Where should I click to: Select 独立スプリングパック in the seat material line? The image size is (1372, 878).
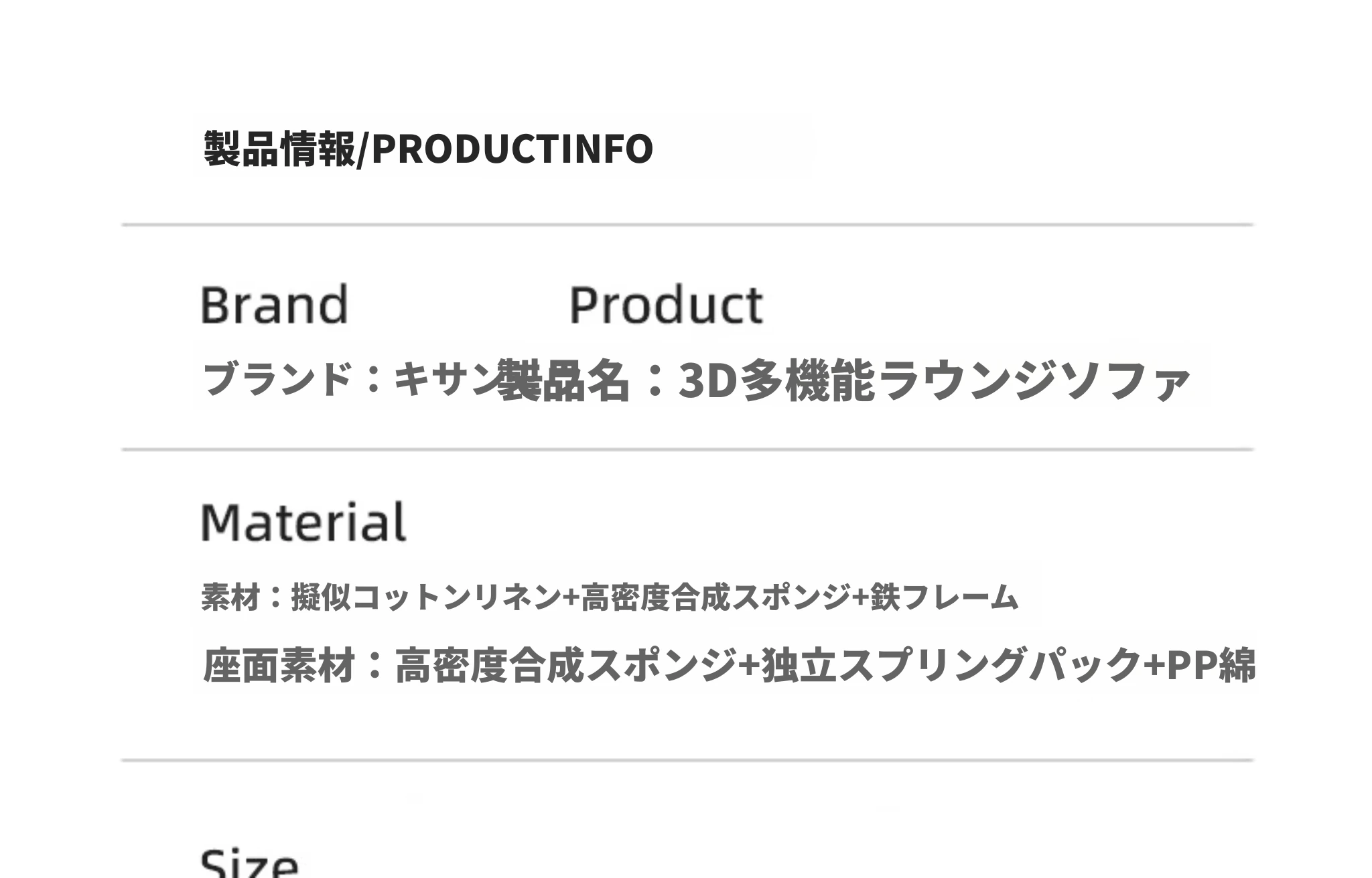[x=952, y=665]
